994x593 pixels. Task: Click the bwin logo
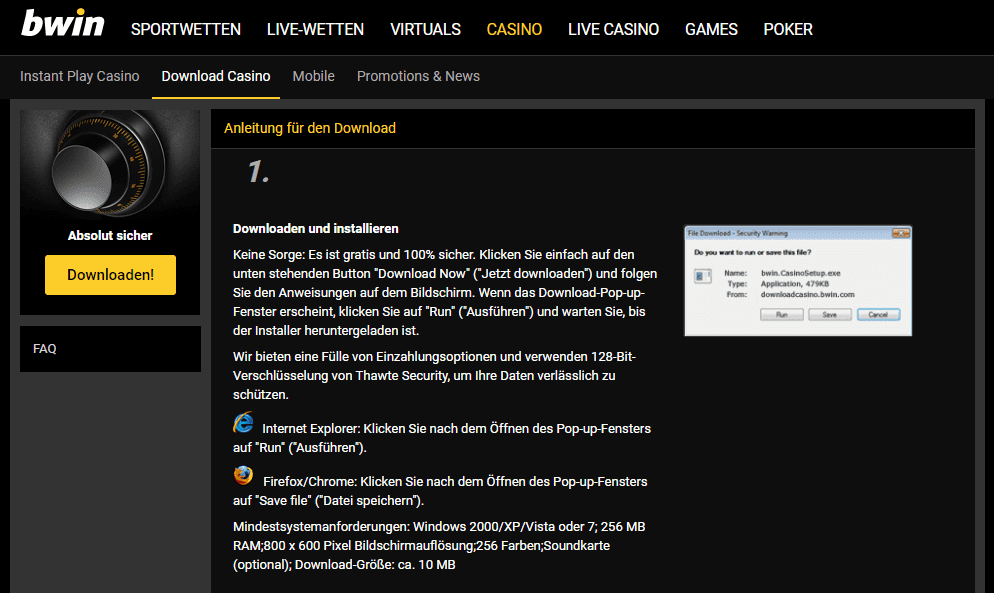[x=63, y=23]
